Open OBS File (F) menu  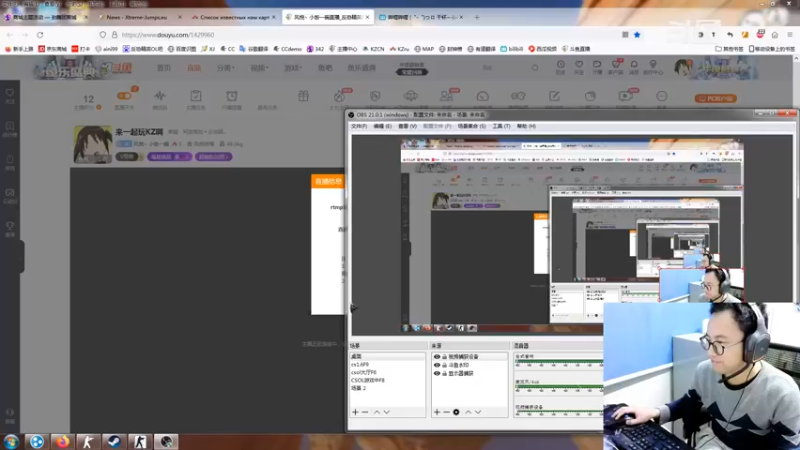(x=359, y=126)
